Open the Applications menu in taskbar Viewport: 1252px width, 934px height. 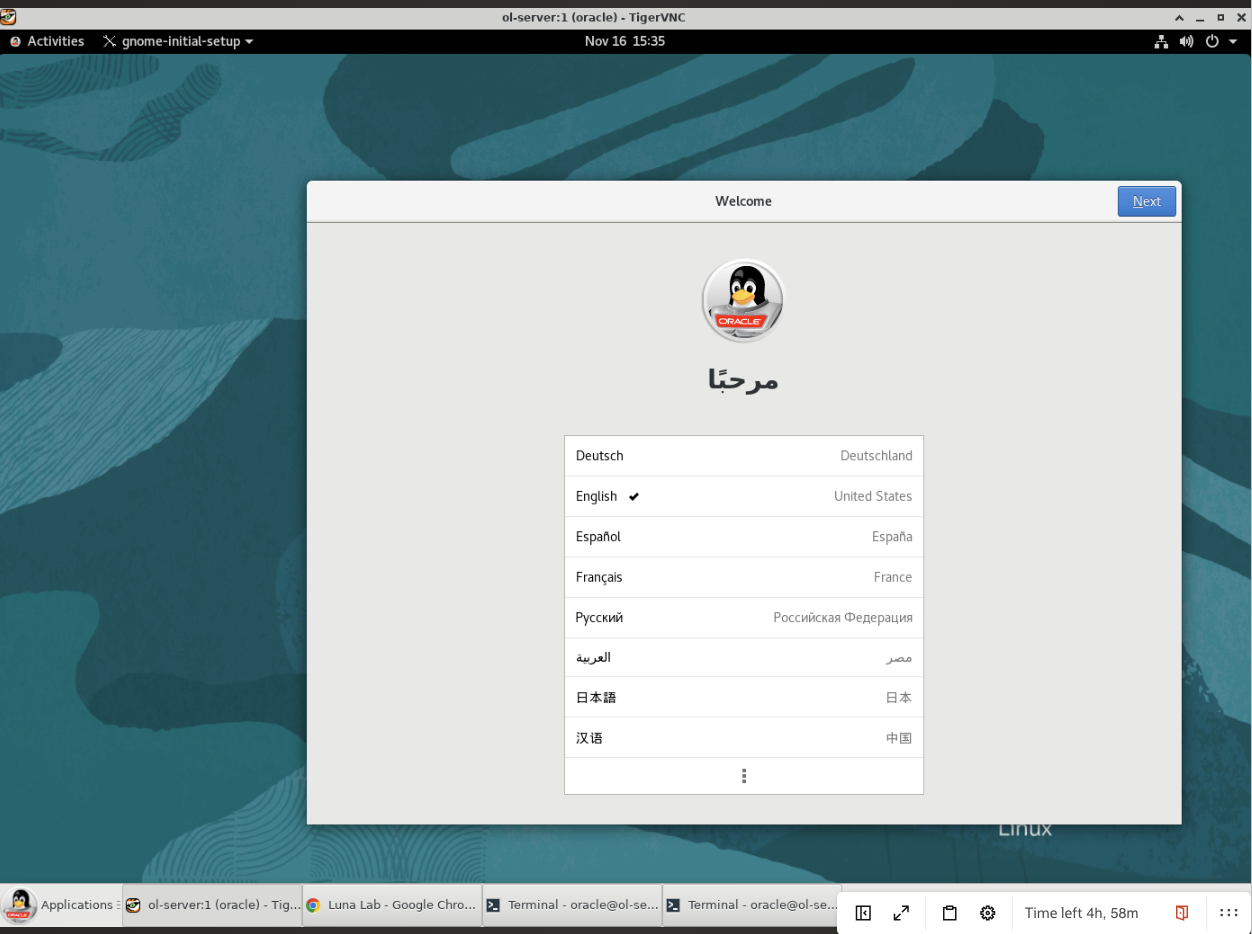click(60, 905)
